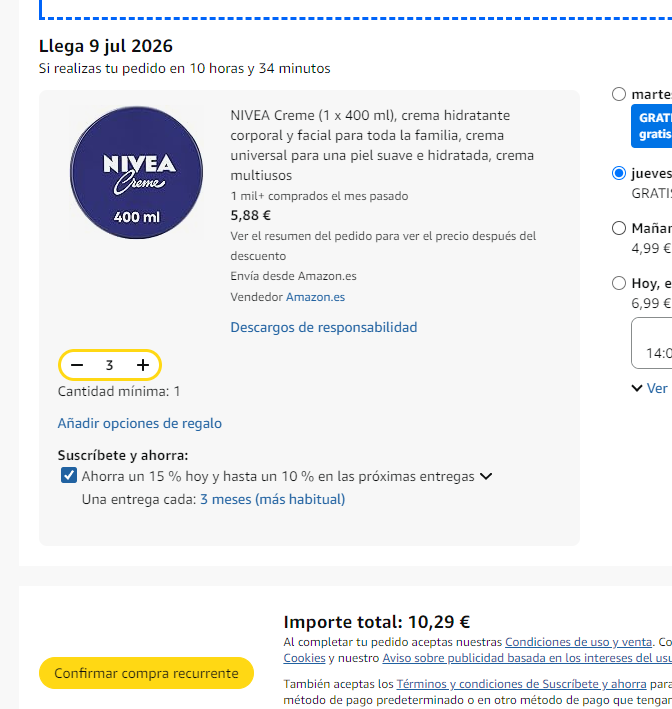Uncheck the Suscríbete y ahorra checkbox
This screenshot has height=709, width=672.
69,475
